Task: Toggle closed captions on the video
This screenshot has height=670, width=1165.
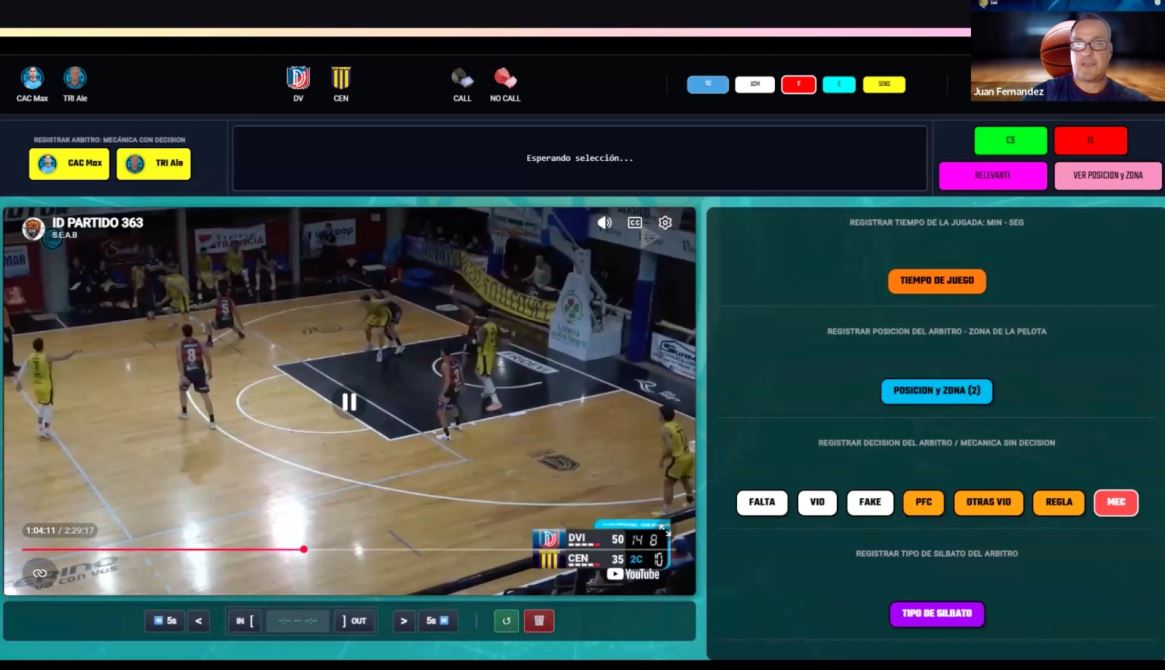Action: [x=635, y=222]
